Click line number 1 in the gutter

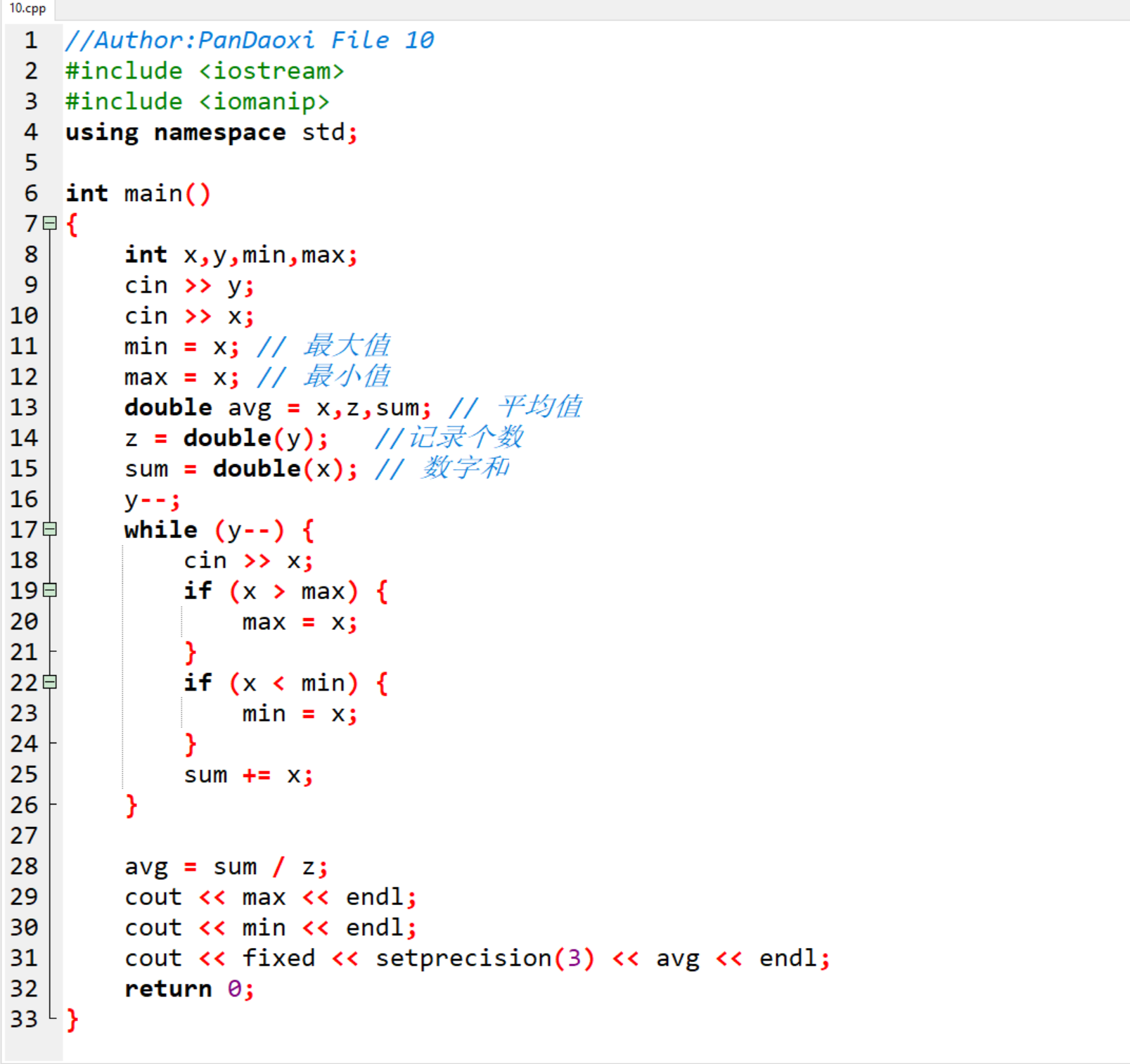tap(31, 41)
